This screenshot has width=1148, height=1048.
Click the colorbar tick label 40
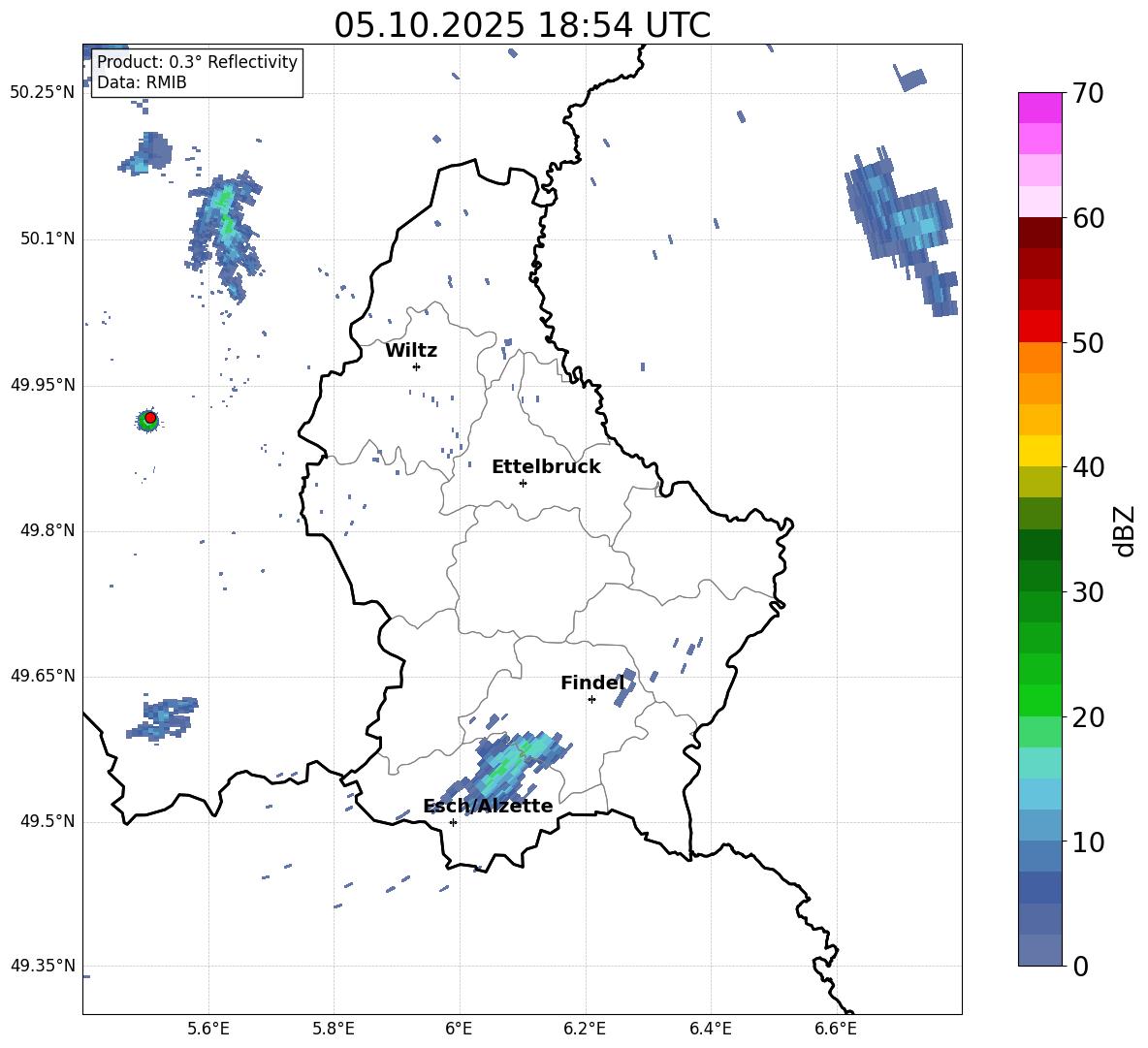click(1088, 467)
